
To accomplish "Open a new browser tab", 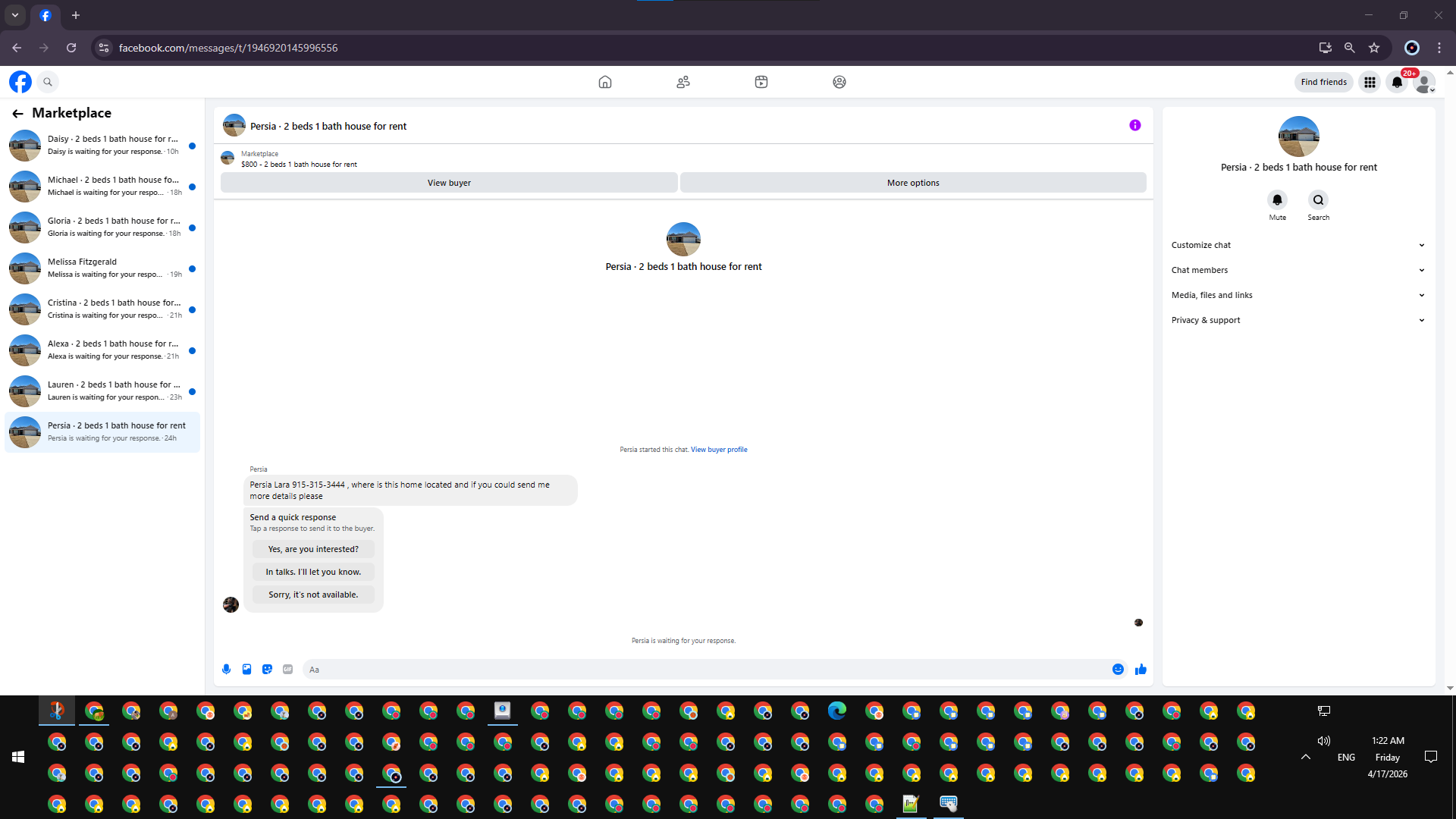I will click(x=76, y=15).
